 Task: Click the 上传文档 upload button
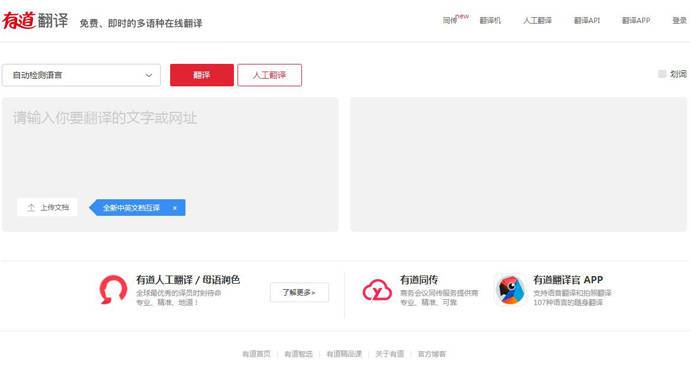click(x=47, y=207)
